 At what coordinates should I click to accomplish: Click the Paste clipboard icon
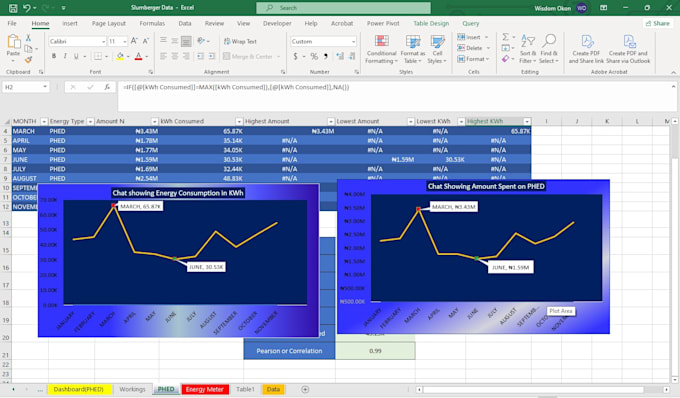(13, 42)
